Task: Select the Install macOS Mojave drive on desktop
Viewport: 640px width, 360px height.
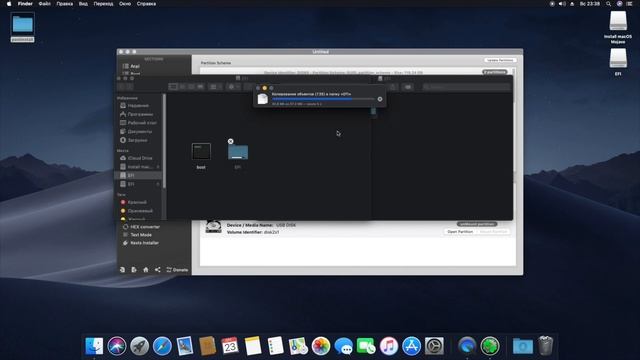Action: (x=618, y=27)
